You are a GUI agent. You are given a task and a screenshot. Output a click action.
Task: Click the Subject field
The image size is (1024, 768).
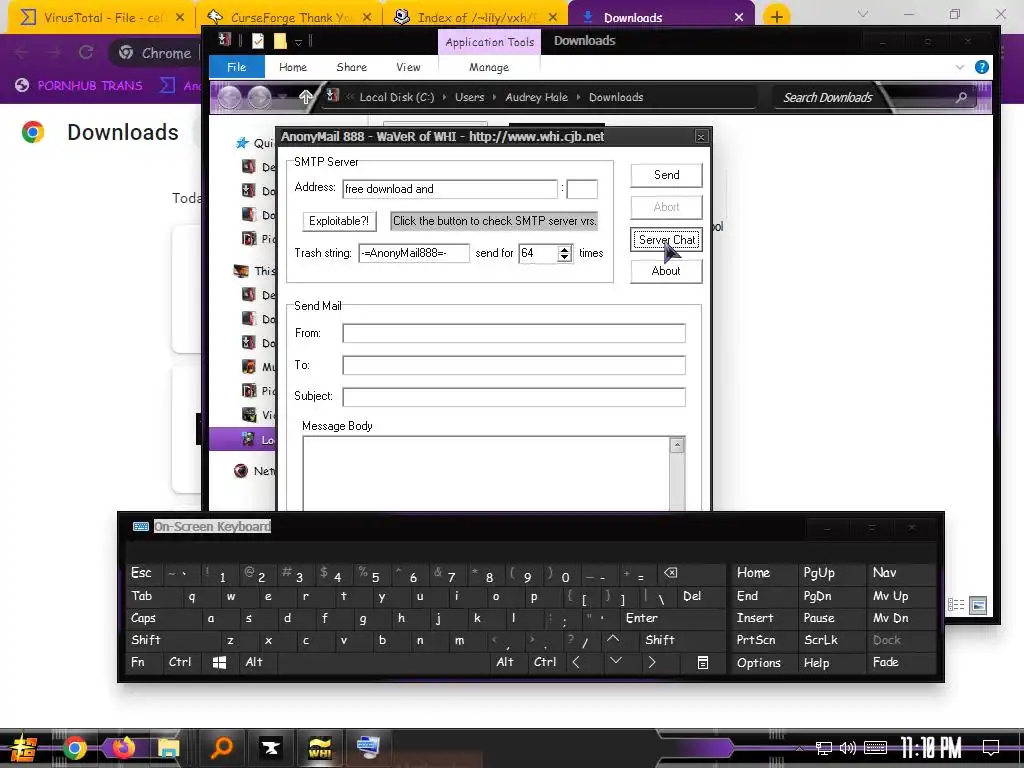pos(514,396)
